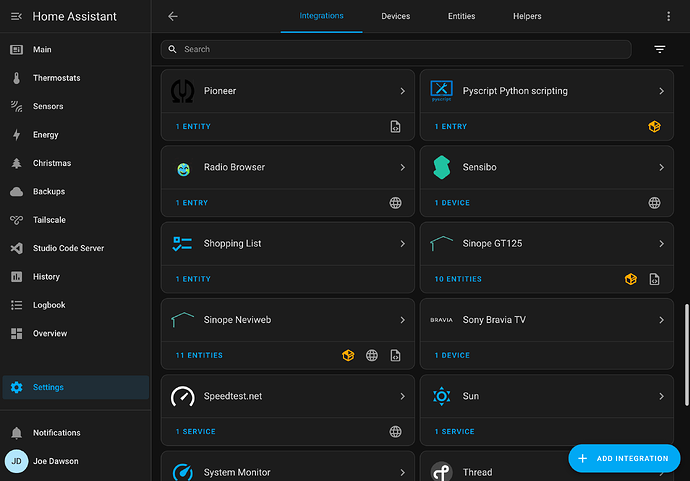Viewport: 690px width, 481px height.
Task: Expand Sony Bravia TV chevron
Action: [661, 320]
